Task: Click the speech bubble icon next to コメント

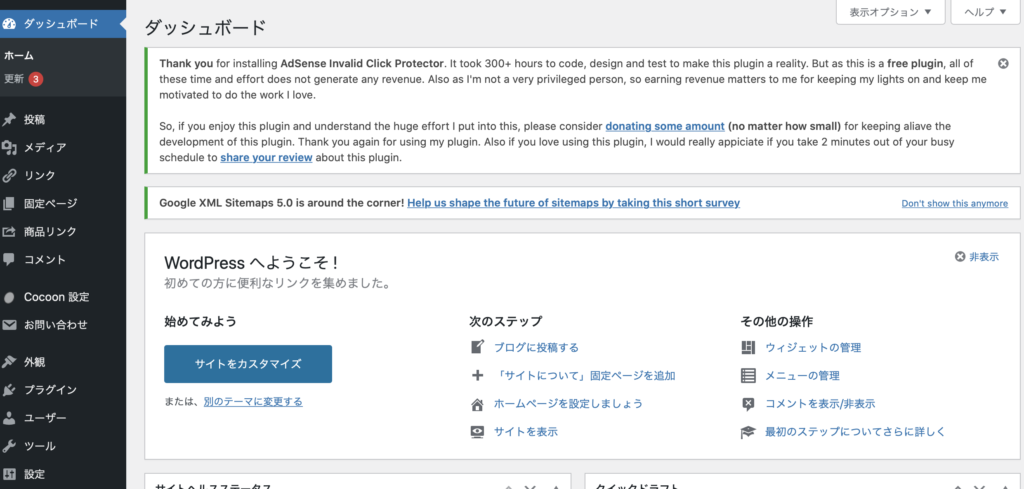Action: tap(8, 259)
